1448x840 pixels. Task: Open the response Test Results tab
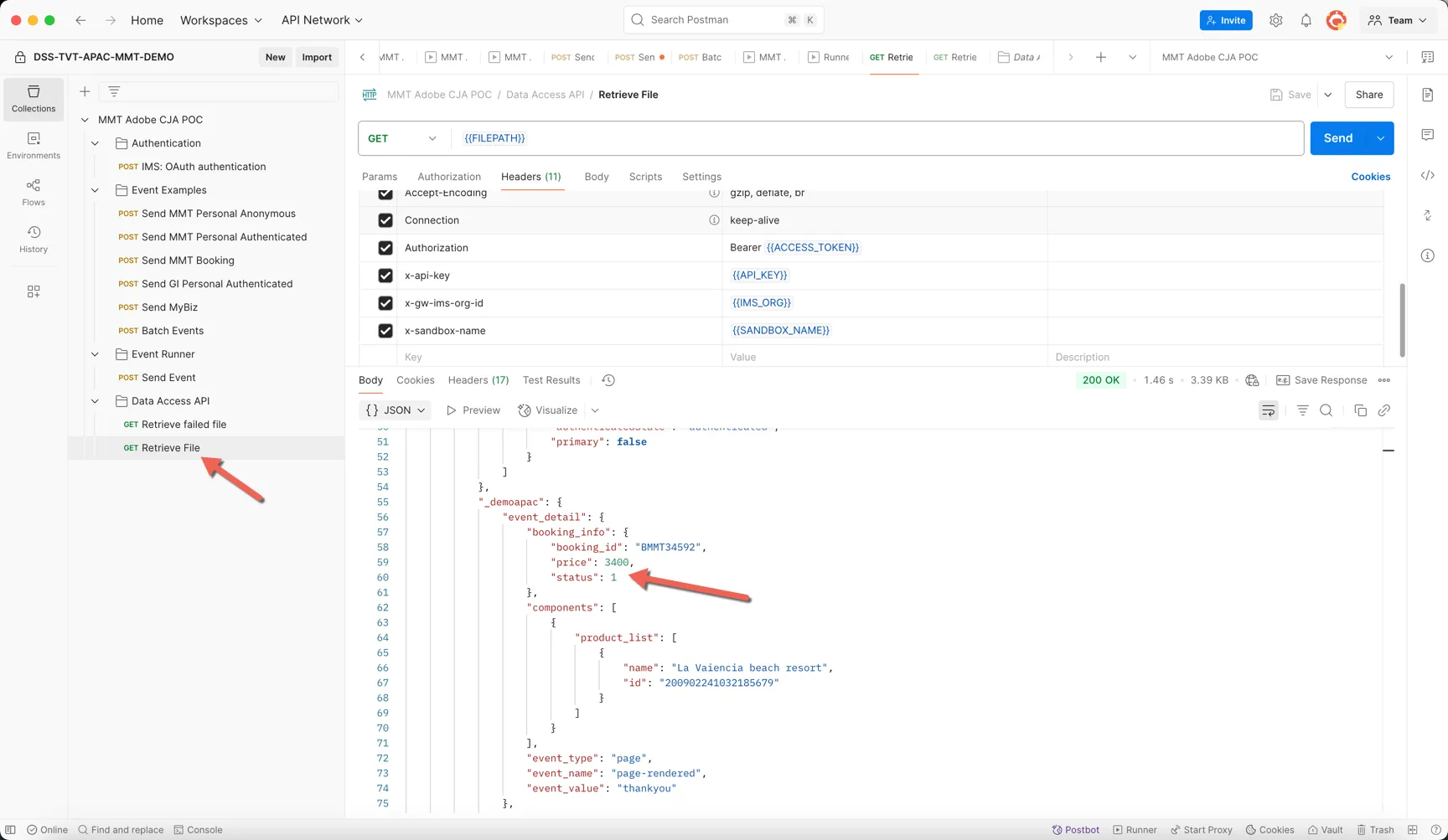click(x=551, y=380)
